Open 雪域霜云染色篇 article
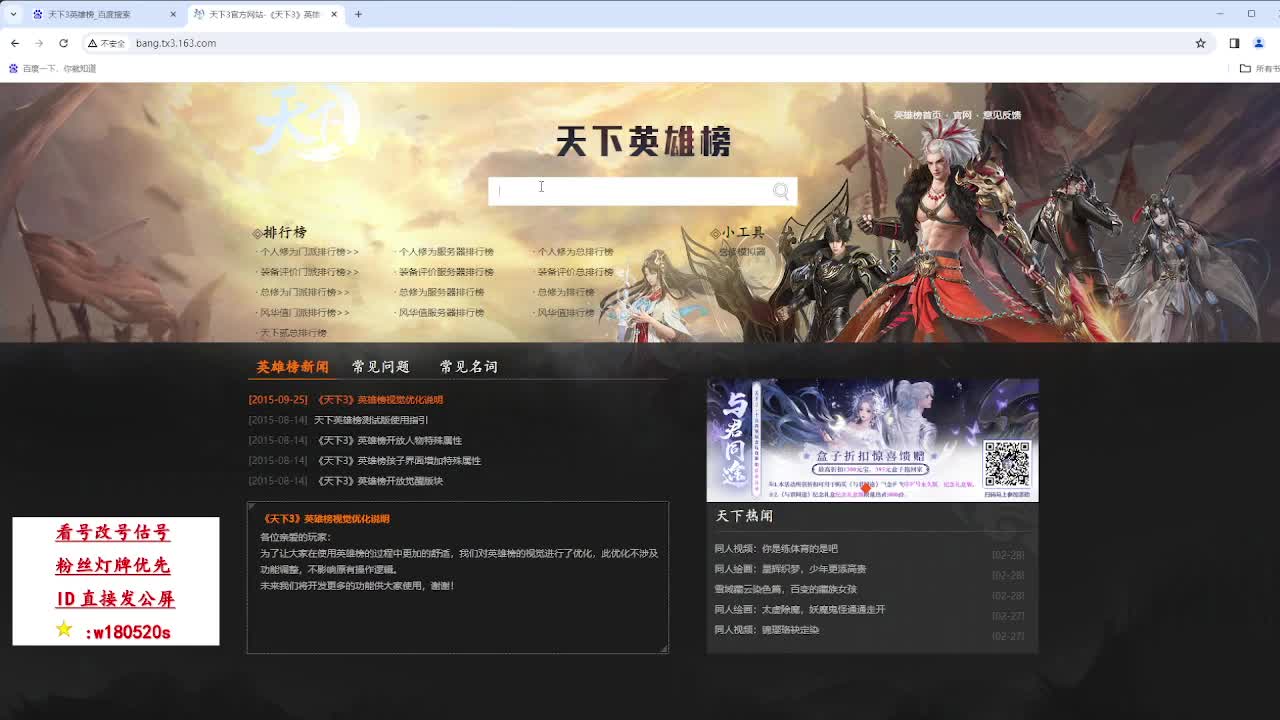This screenshot has width=1280, height=720. pyautogui.click(x=785, y=589)
